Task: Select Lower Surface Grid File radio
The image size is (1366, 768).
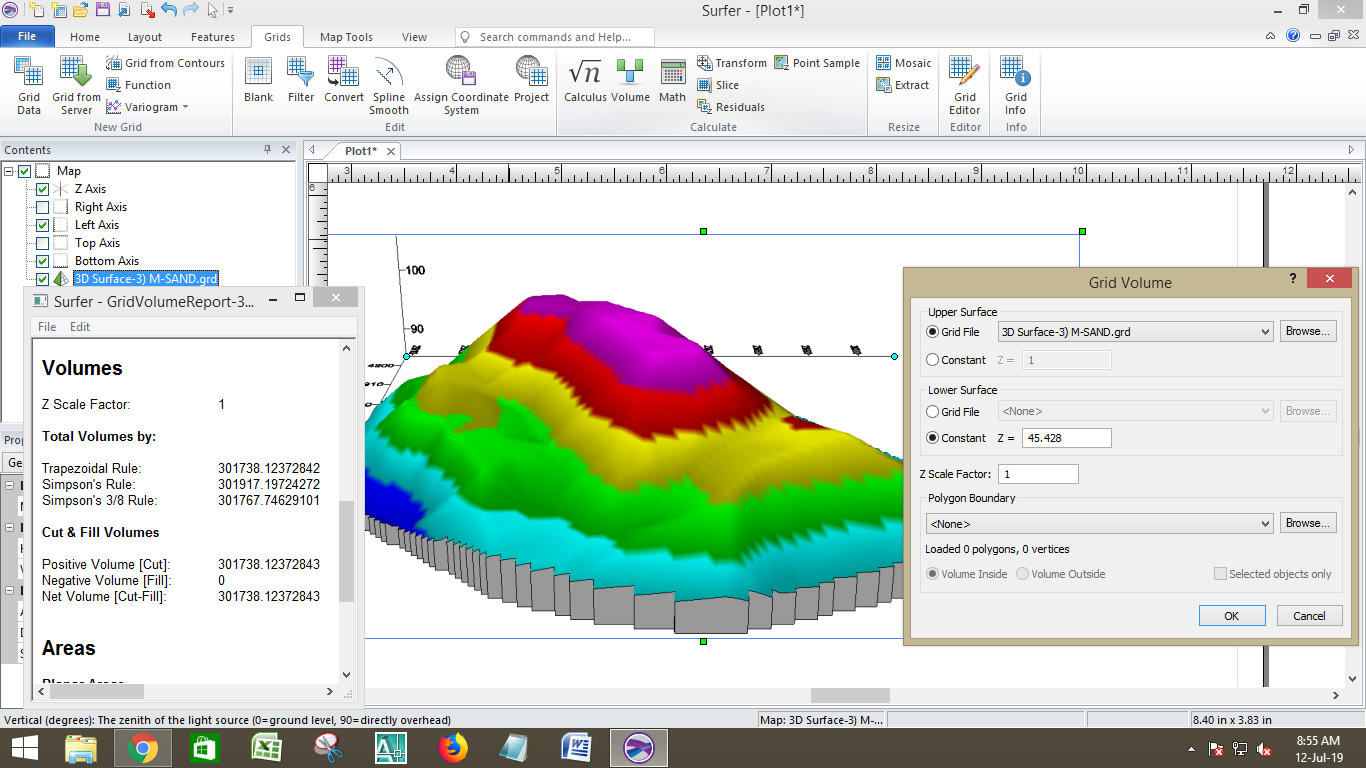Action: [933, 412]
